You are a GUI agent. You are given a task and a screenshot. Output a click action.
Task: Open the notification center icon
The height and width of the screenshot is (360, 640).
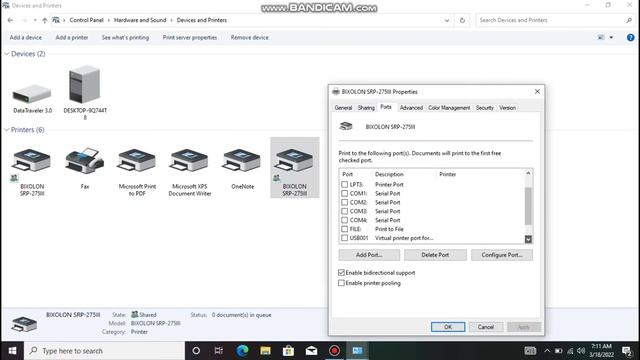[627, 351]
